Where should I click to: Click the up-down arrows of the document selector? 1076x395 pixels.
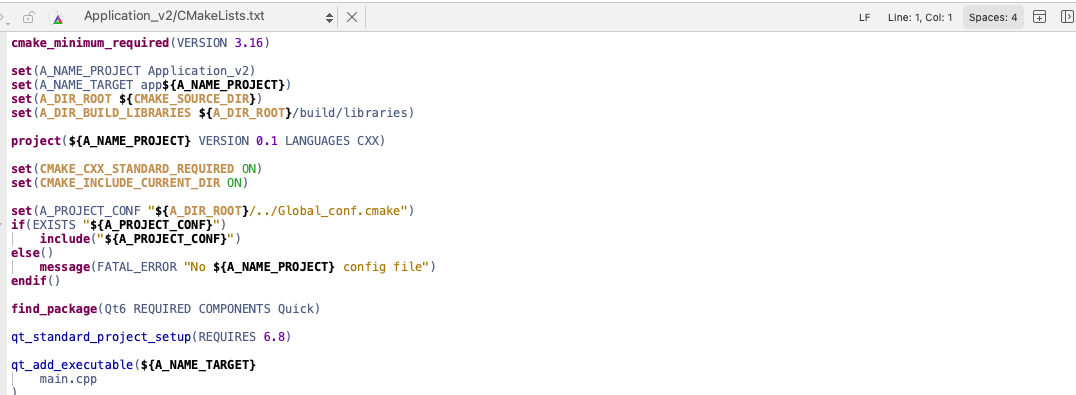[x=329, y=17]
